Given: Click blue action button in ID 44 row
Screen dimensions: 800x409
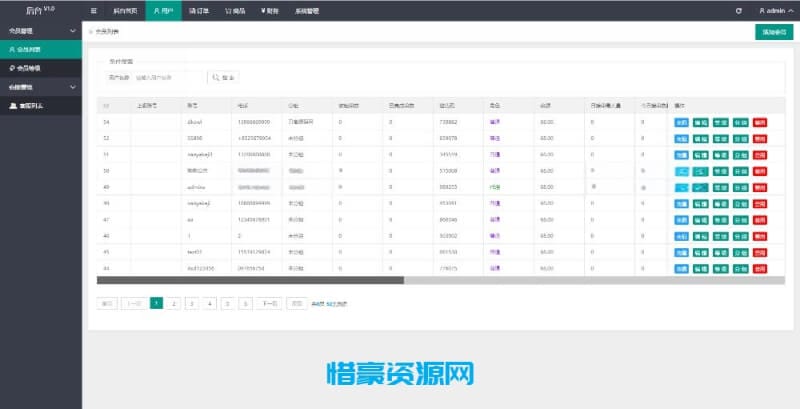Looking at the screenshot, I should click(x=681, y=269).
